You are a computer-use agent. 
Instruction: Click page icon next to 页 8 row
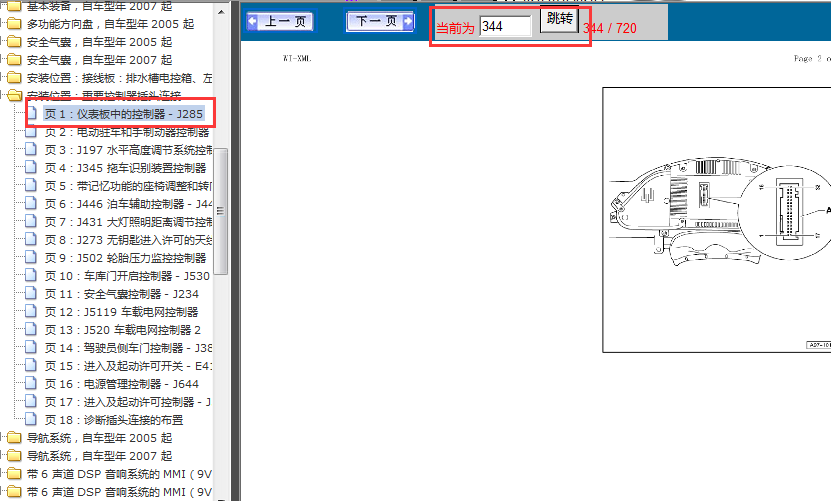click(31, 240)
